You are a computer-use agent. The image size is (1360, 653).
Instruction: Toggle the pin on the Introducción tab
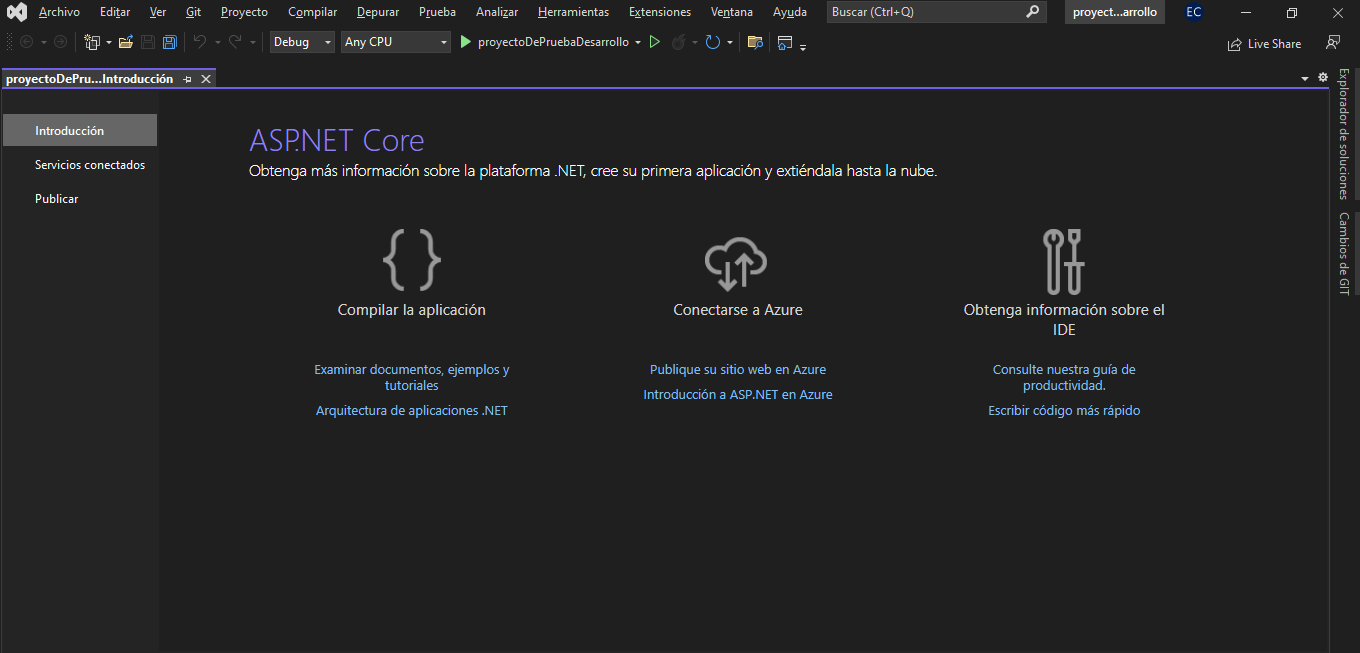pyautogui.click(x=187, y=79)
